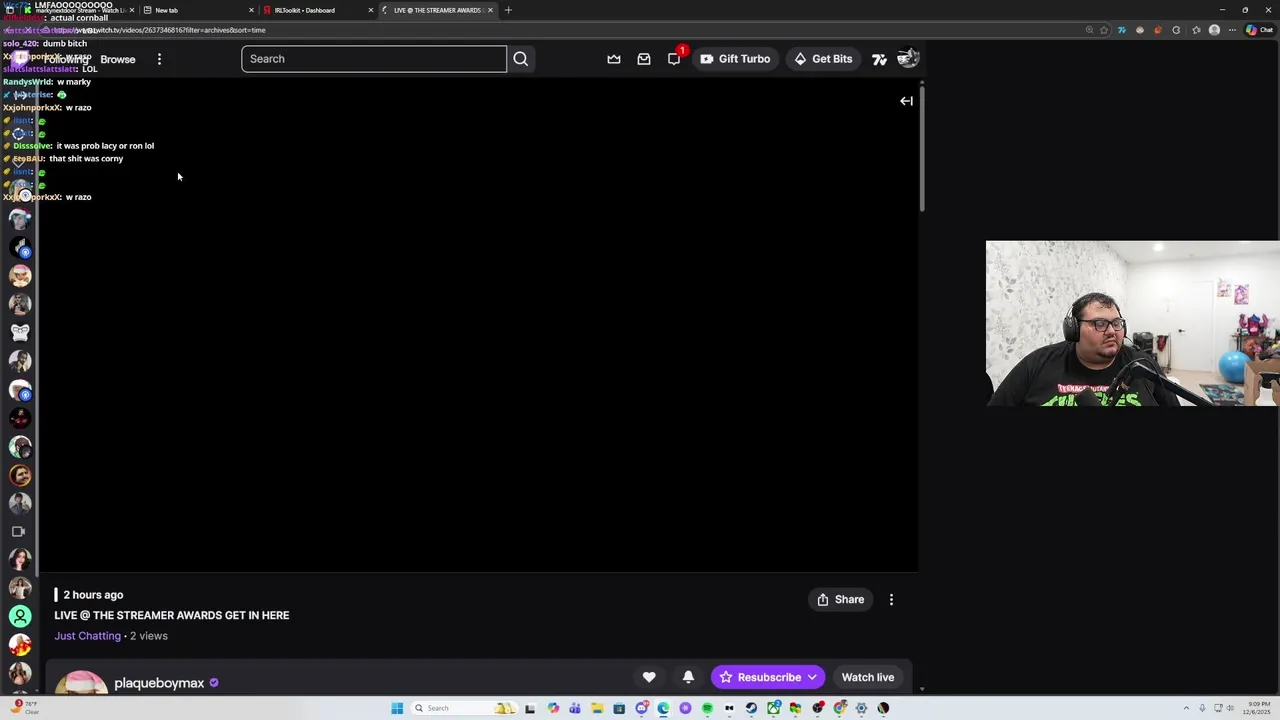Screen dimensions: 1280x720
Task: Open Twitch whispers inbox envelope icon
Action: click(644, 59)
